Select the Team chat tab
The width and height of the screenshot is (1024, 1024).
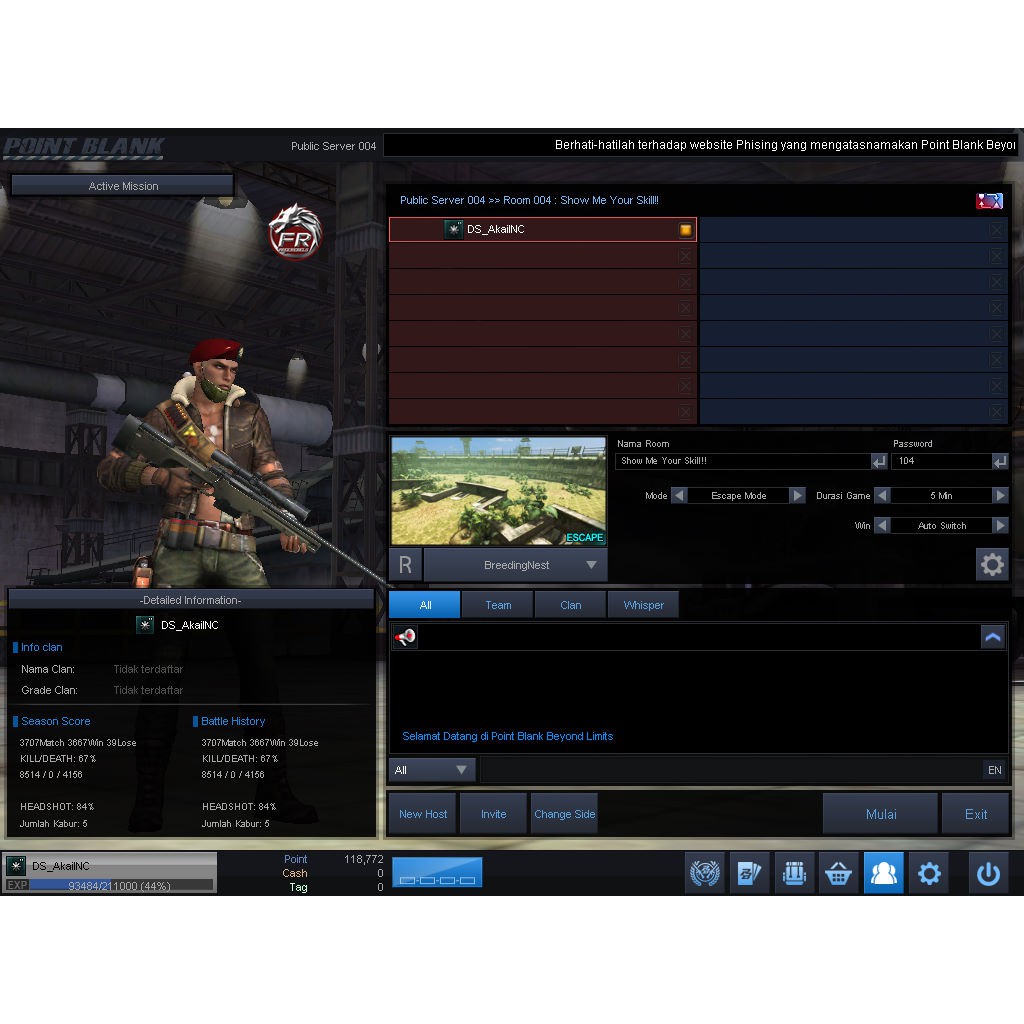497,604
